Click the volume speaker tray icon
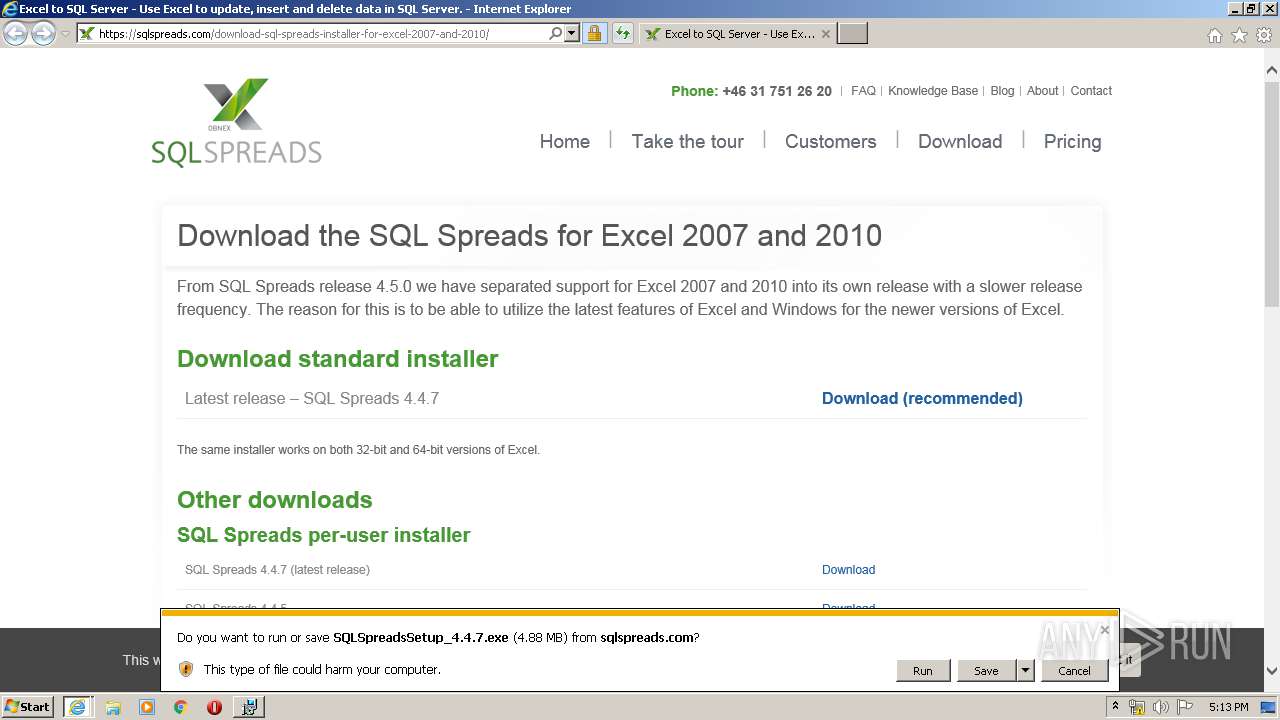The height and width of the screenshot is (720, 1280). tap(1161, 707)
